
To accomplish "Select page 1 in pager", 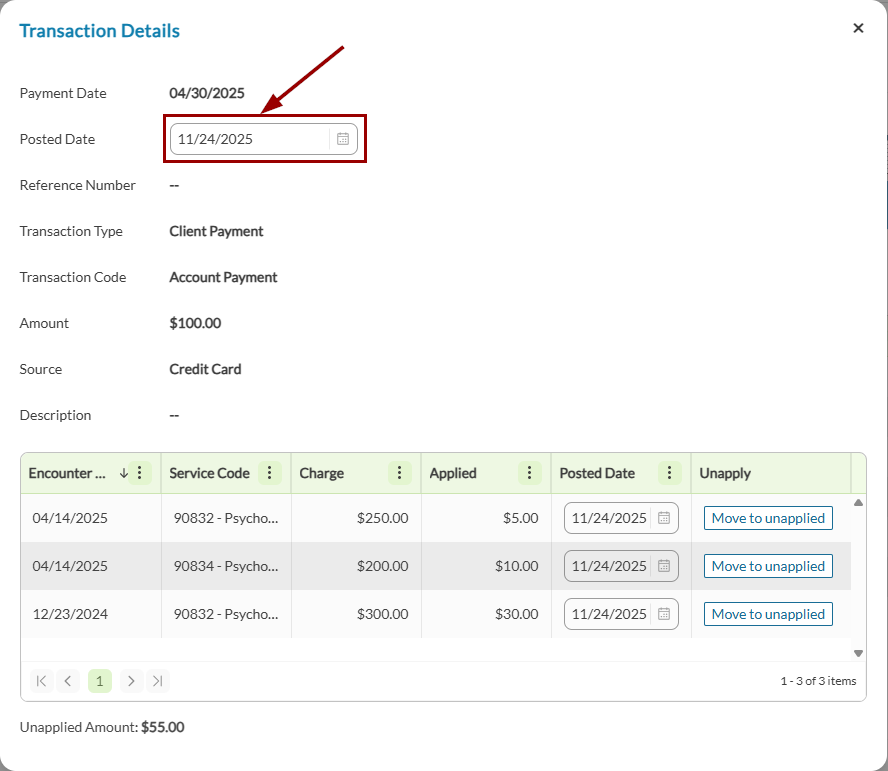I will (x=99, y=681).
